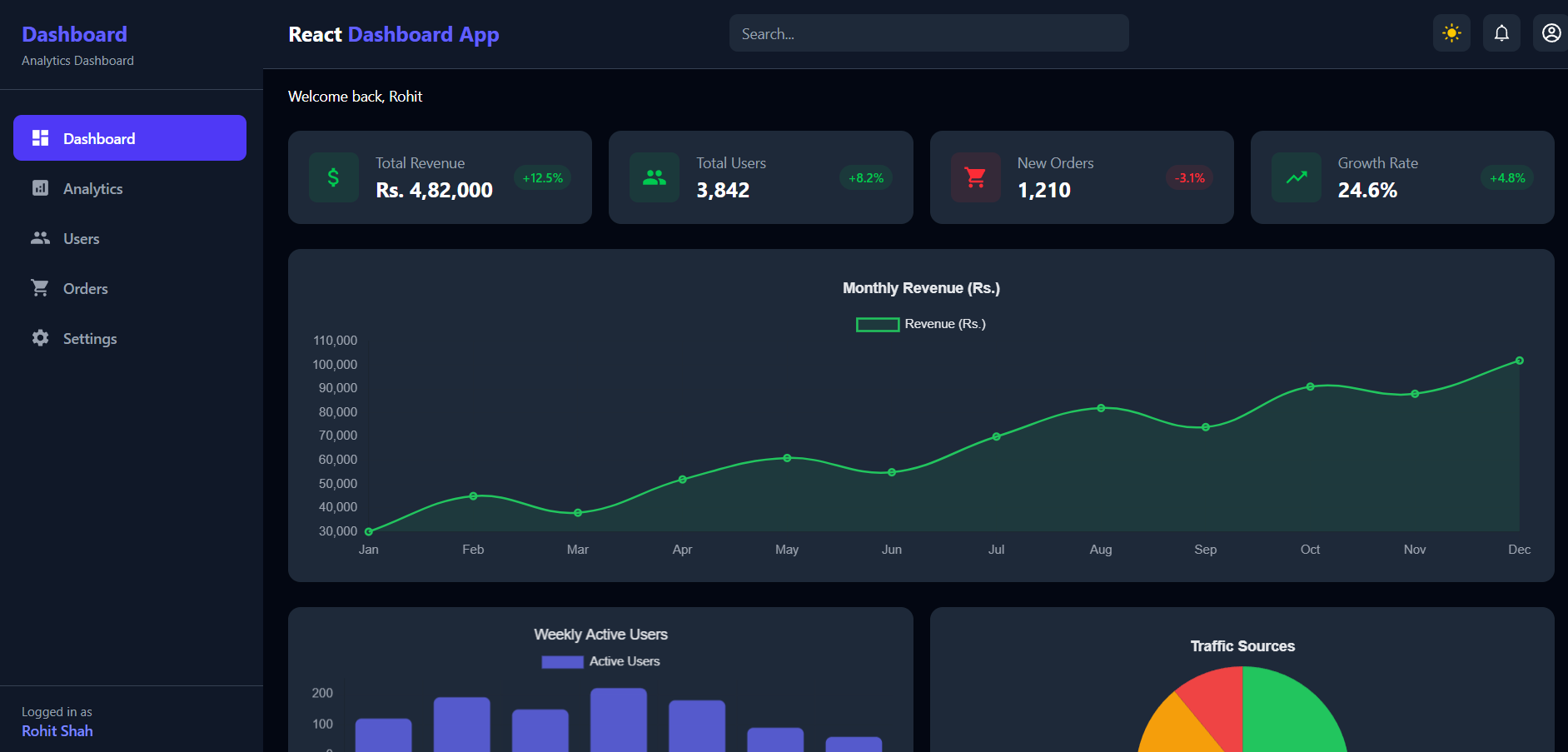Click the Analytics chart icon in sidebar
This screenshot has width=1568, height=752.
(40, 188)
